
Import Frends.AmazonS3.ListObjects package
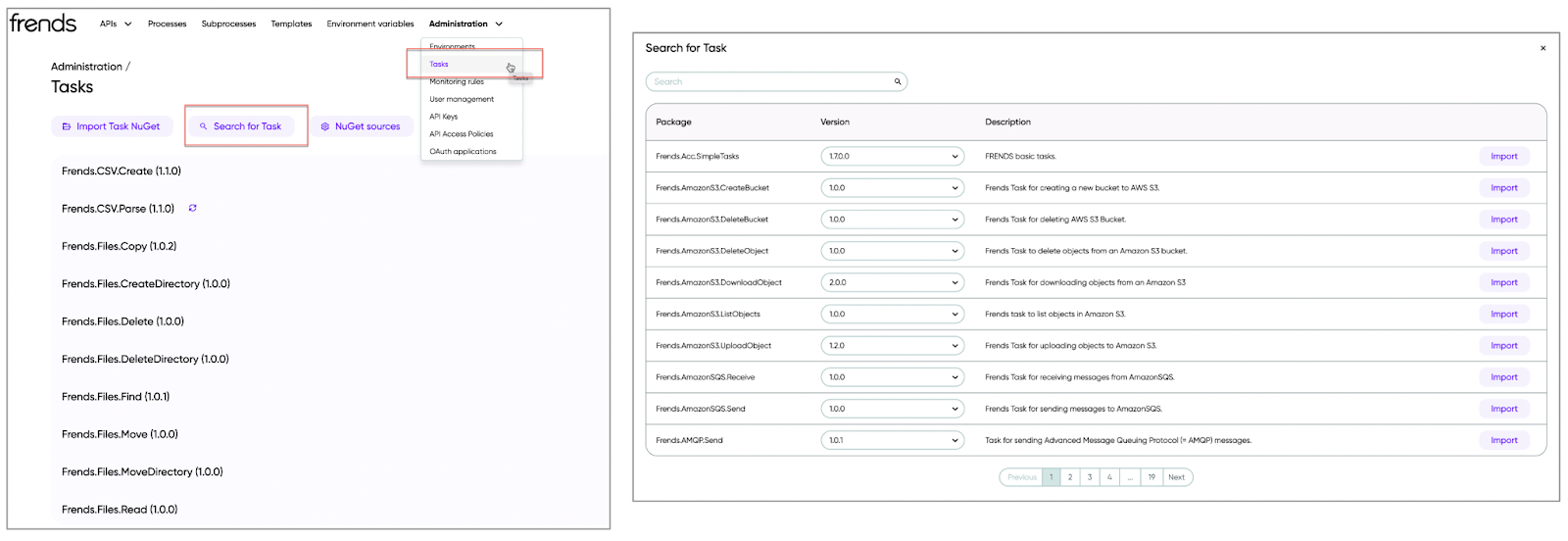[1503, 314]
